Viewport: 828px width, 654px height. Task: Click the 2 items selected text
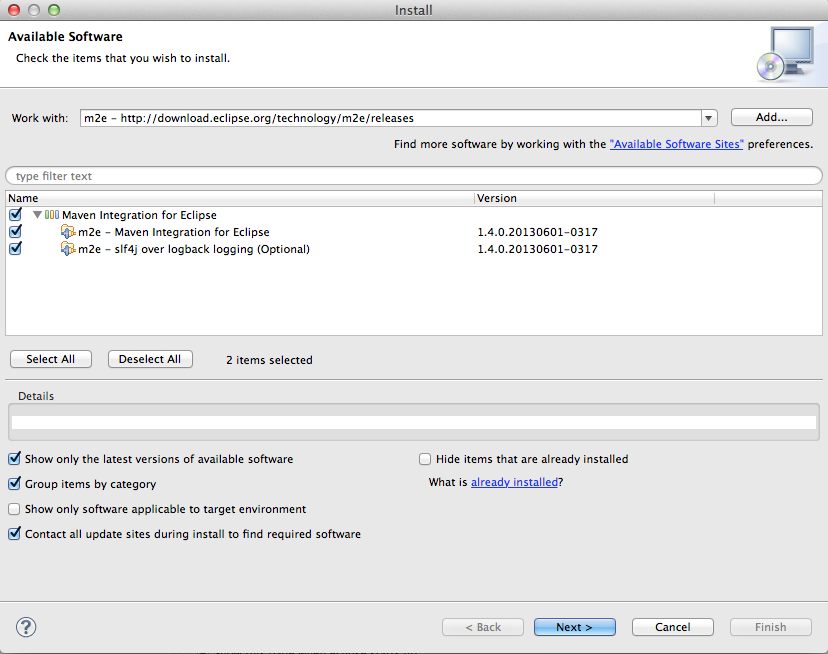click(269, 360)
